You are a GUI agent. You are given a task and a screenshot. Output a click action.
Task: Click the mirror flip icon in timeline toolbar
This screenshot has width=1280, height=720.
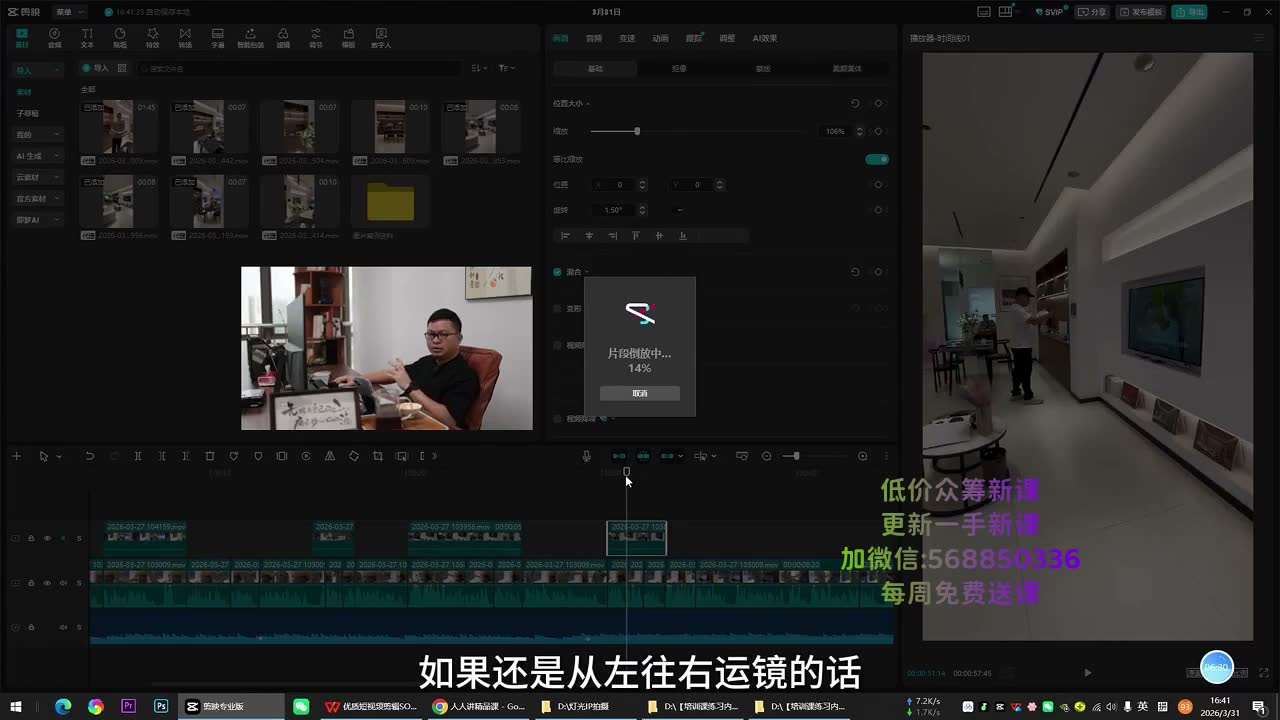point(330,456)
